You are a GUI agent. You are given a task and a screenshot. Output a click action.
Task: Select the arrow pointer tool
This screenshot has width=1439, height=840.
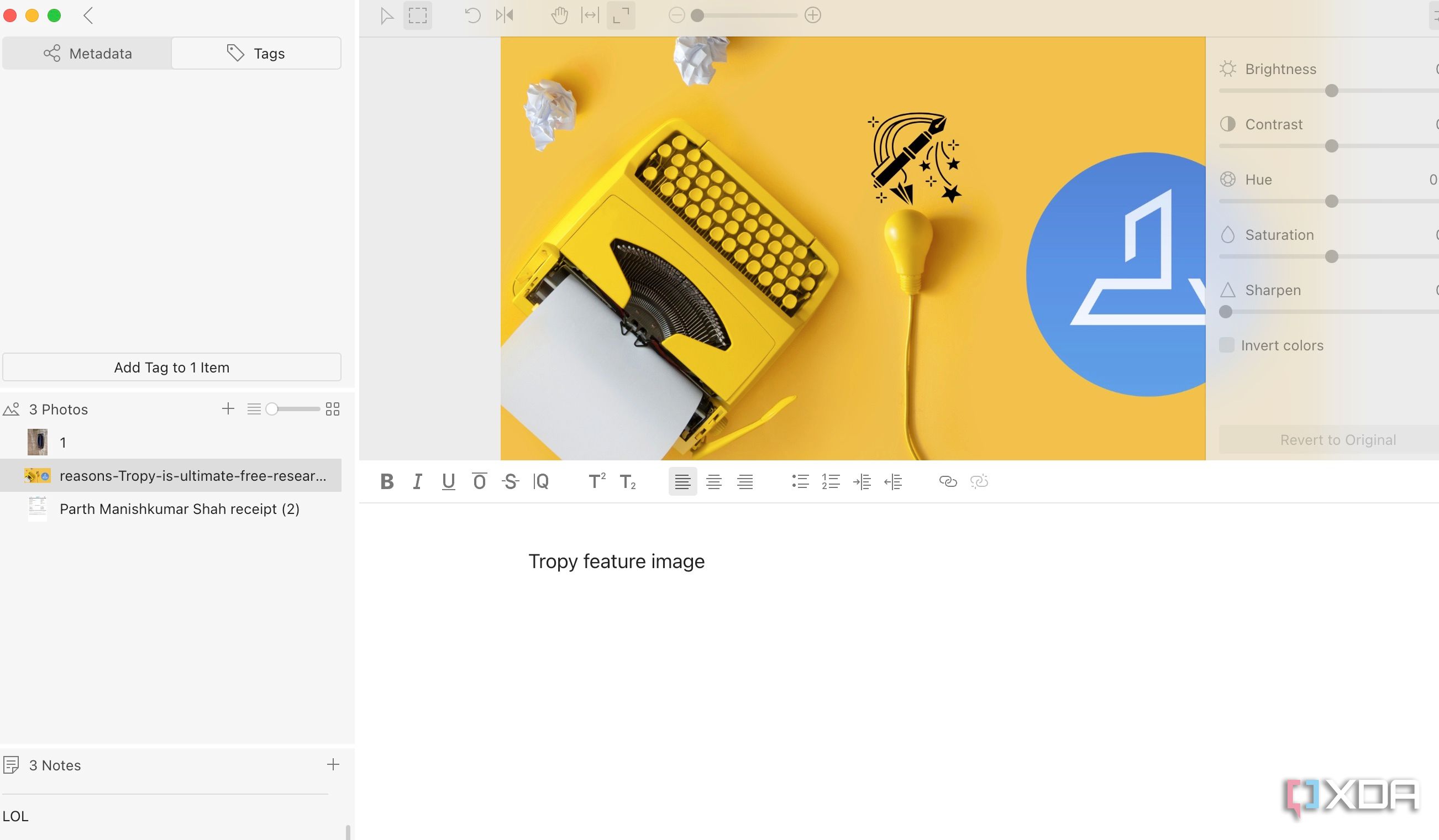coord(387,15)
